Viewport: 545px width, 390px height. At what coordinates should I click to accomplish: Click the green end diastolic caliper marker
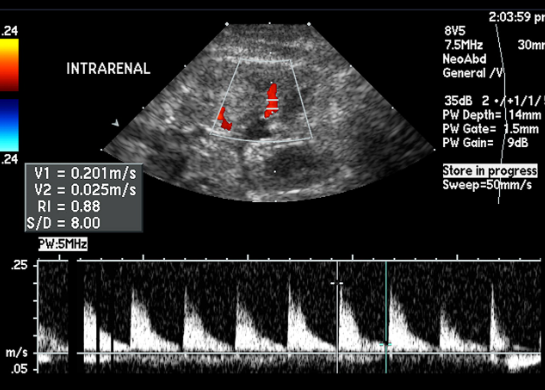pyautogui.click(x=385, y=344)
